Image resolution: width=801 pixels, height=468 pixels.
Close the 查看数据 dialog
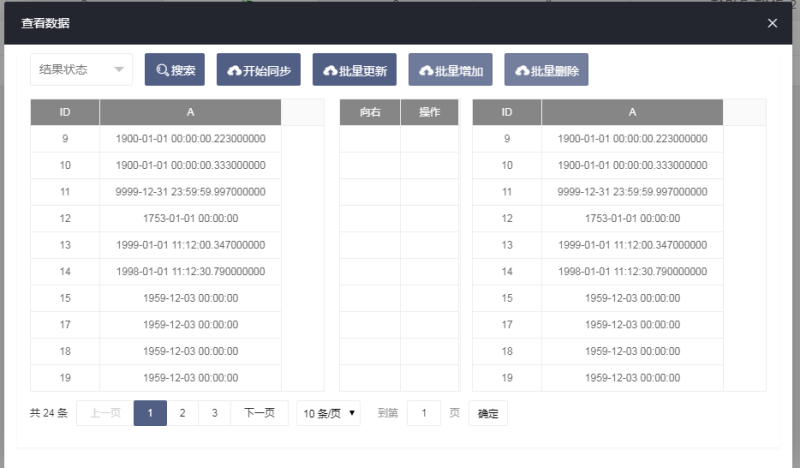coord(772,23)
